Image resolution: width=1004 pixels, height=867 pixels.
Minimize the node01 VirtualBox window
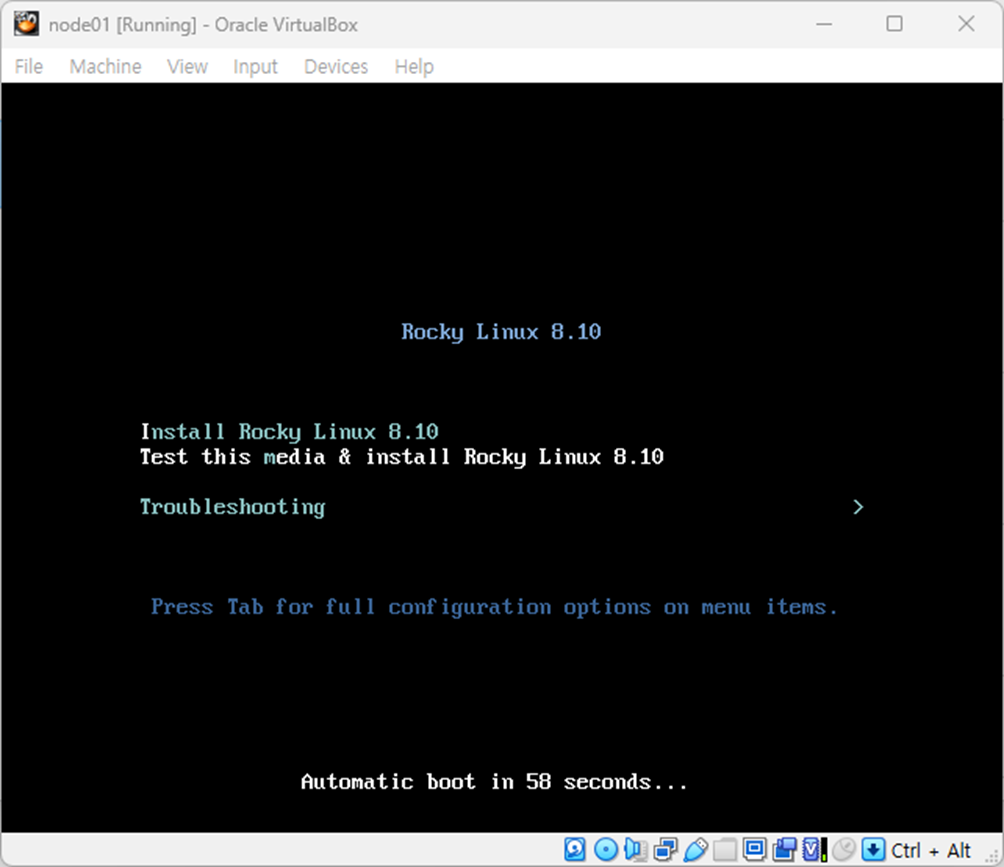click(824, 24)
